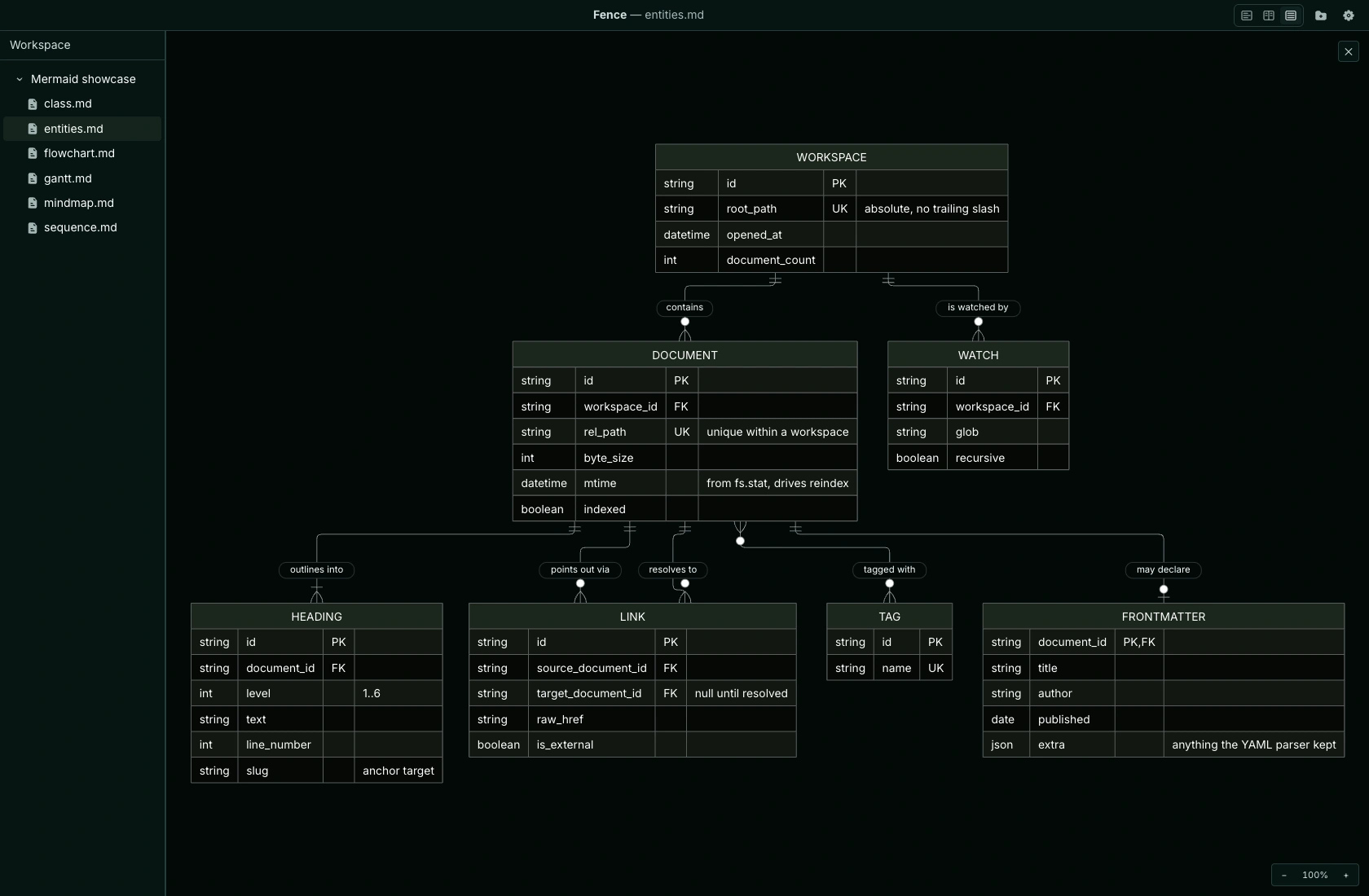Click the "unique within a workspace" cell
1369x896 pixels.
coord(777,432)
